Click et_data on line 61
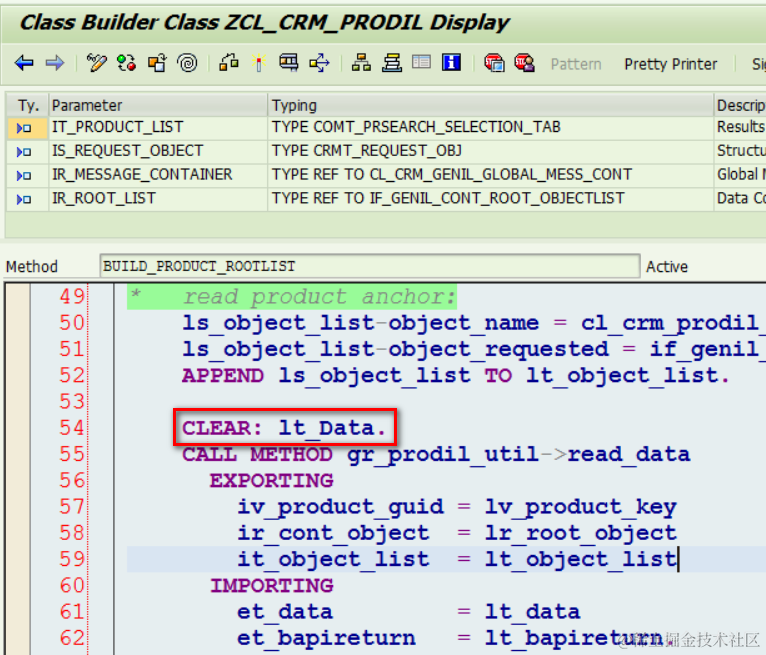Viewport: 766px width, 655px height. 285,612
